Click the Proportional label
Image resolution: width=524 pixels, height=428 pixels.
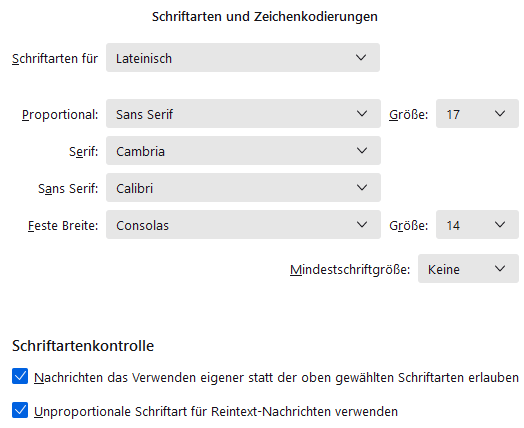click(x=60, y=115)
